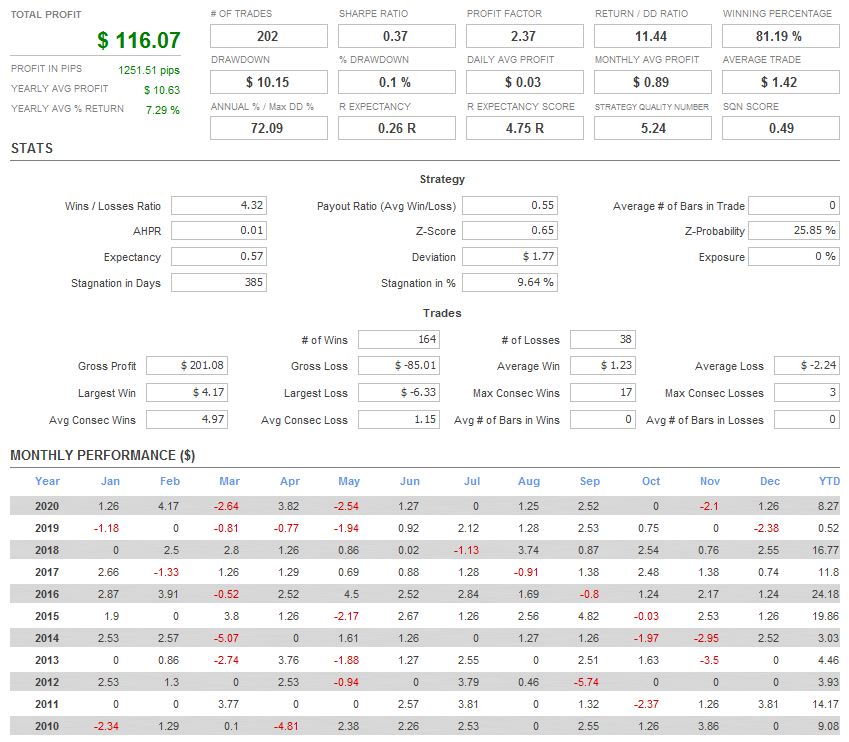Select the AHPR field showing 0.01
849x742 pixels.
point(219,231)
